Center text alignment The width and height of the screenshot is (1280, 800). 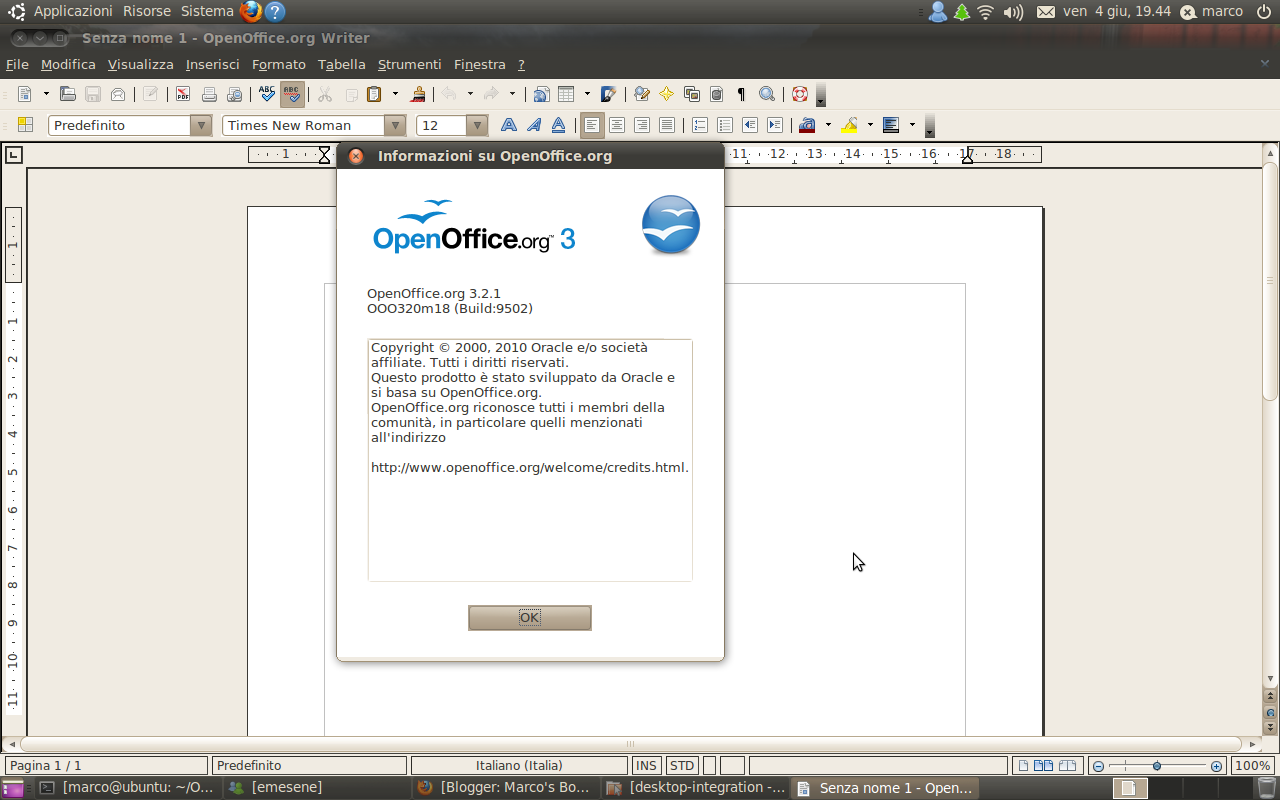[617, 125]
